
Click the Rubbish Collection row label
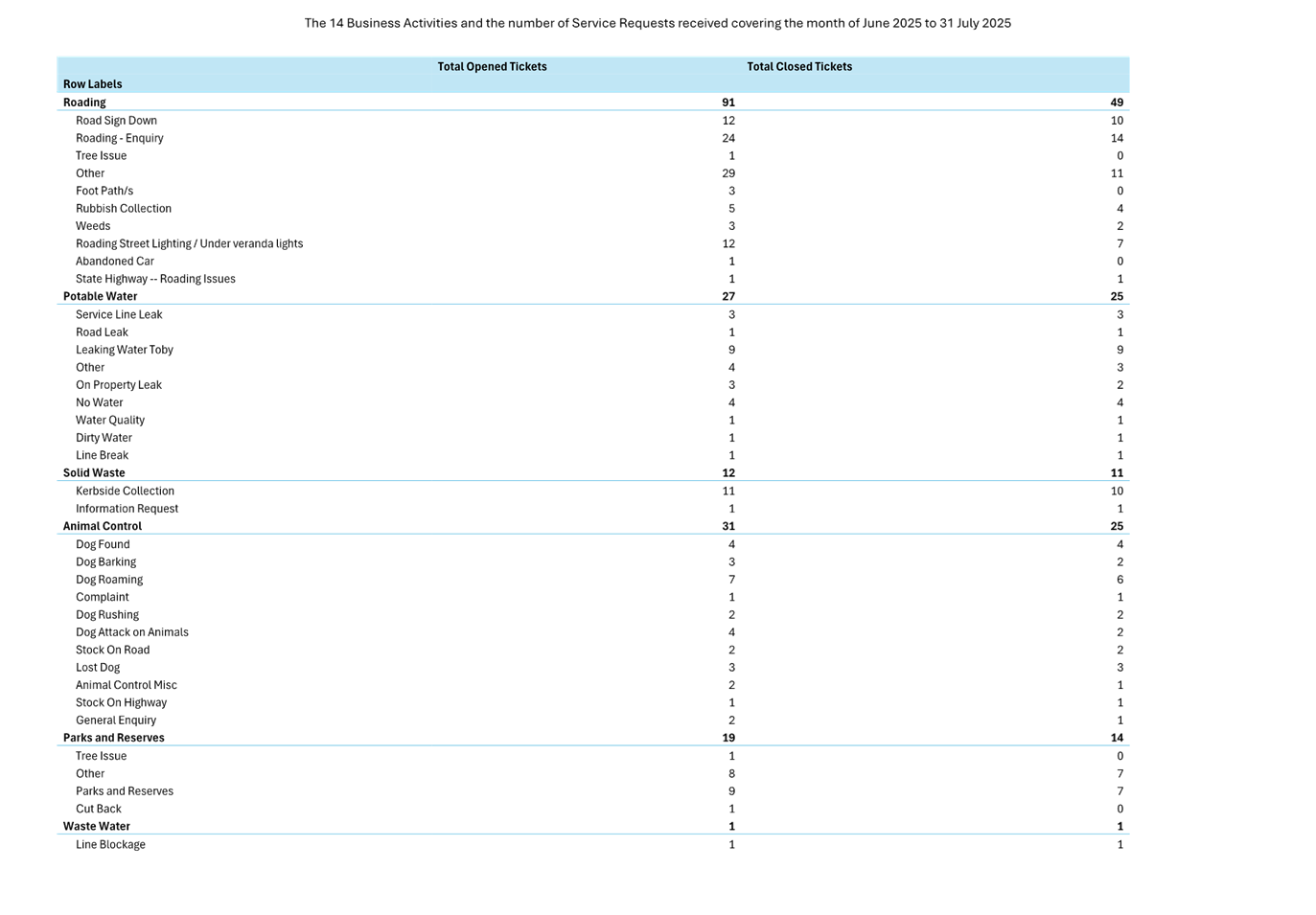click(x=124, y=209)
